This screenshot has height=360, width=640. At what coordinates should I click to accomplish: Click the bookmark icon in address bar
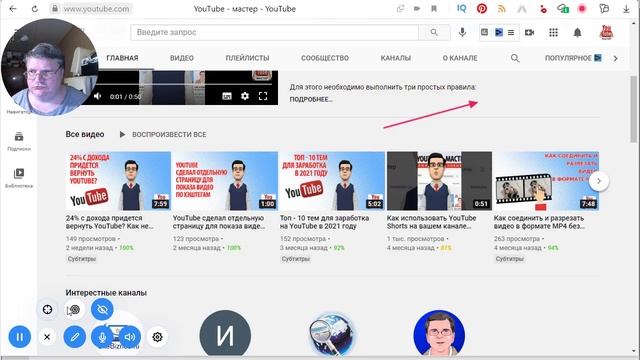434,9
